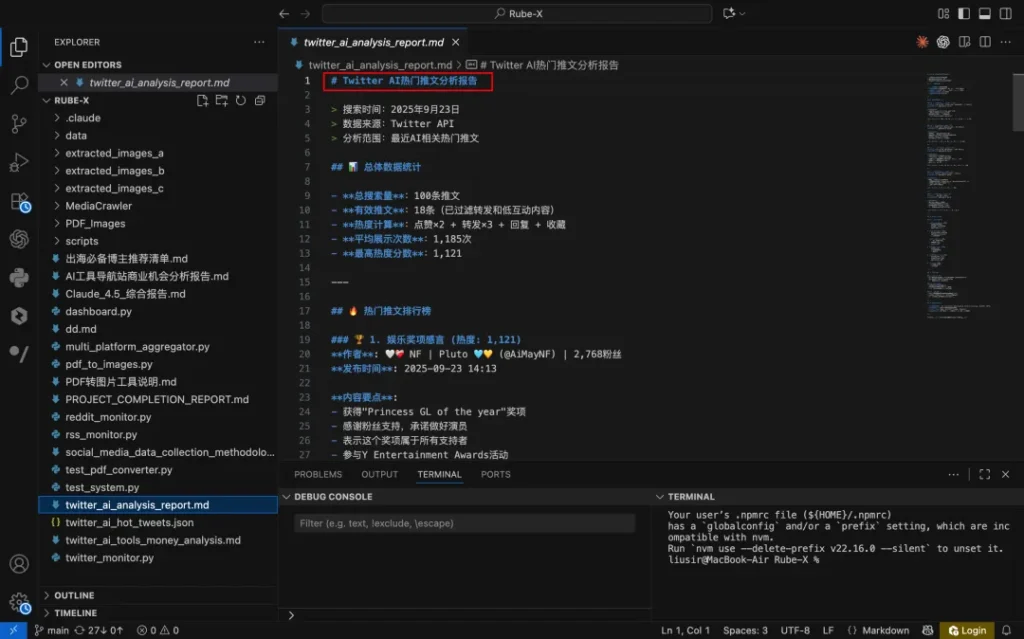Expand the OUTLINE section
The height and width of the screenshot is (639, 1024).
(x=74, y=595)
